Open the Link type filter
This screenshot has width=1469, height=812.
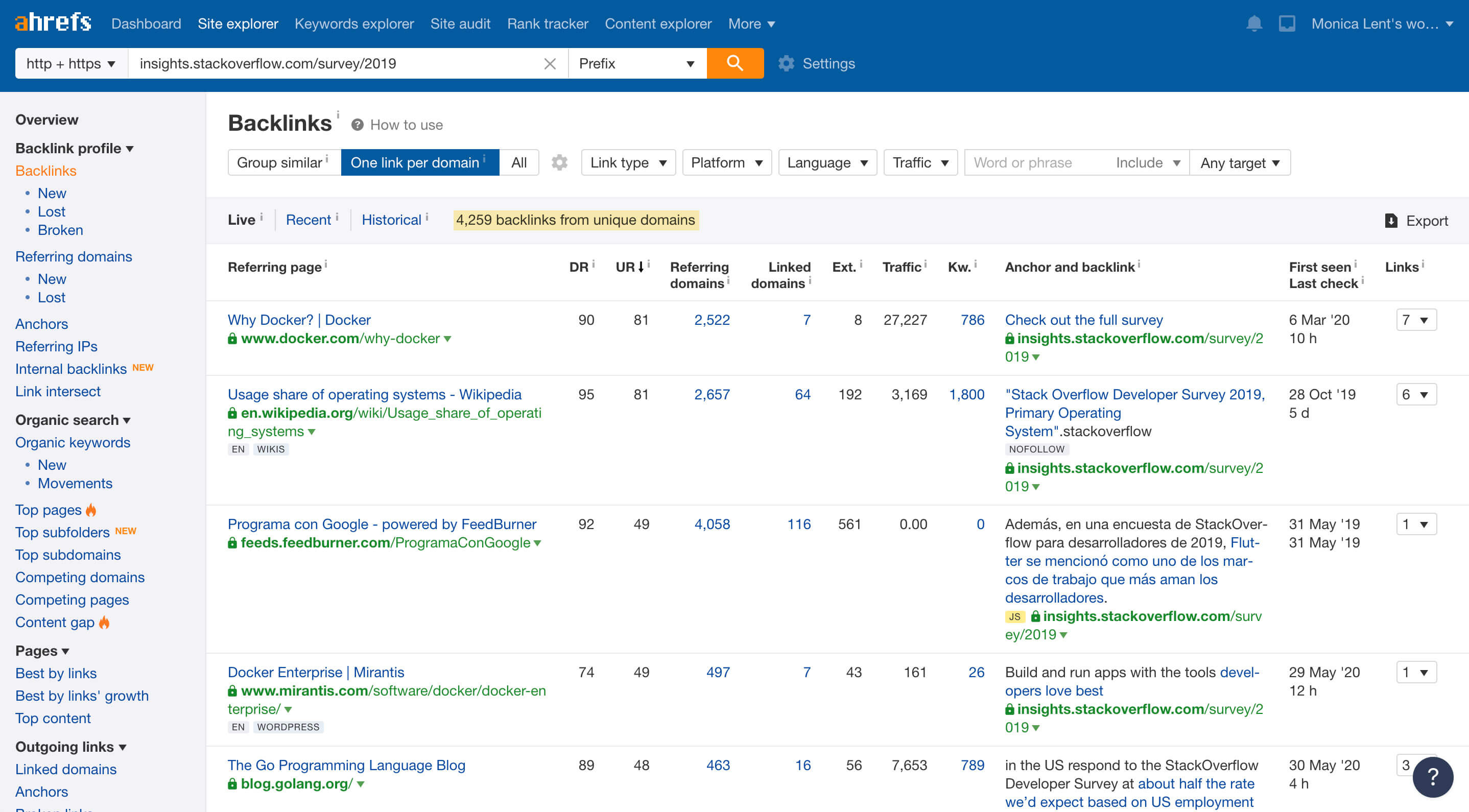[628, 162]
